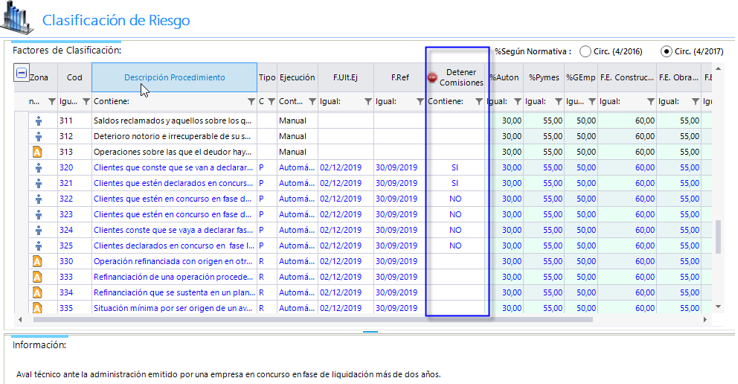Click the person icon in row 320

pyautogui.click(x=39, y=168)
